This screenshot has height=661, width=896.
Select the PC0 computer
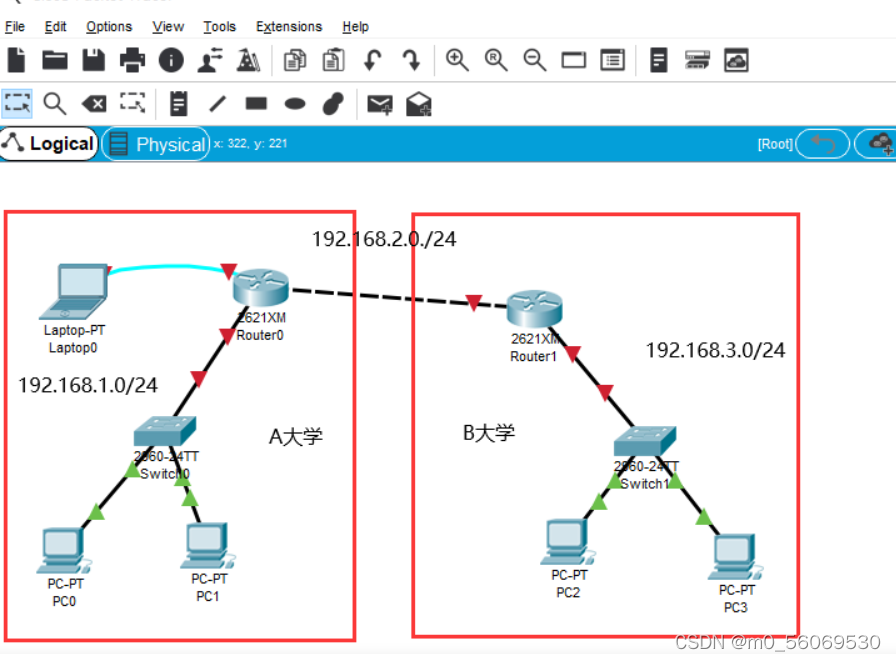[63, 551]
